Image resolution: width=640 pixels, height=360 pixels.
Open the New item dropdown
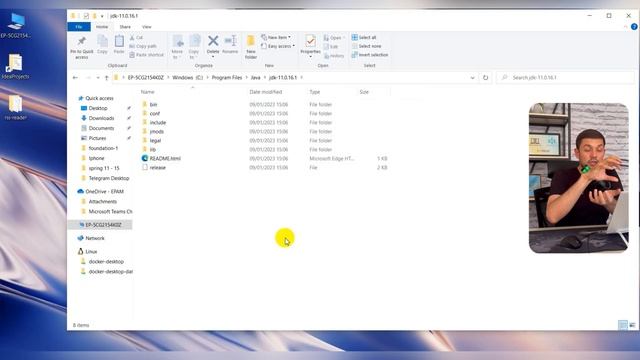coord(276,37)
